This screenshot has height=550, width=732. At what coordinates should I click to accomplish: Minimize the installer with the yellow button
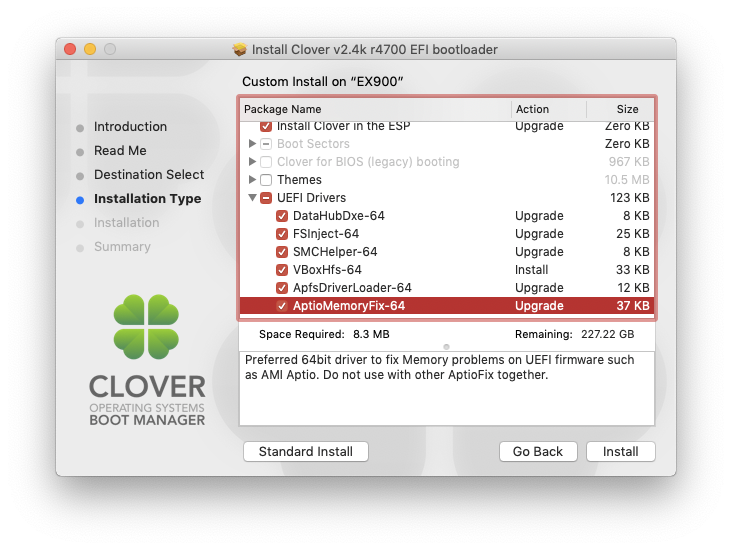90,49
